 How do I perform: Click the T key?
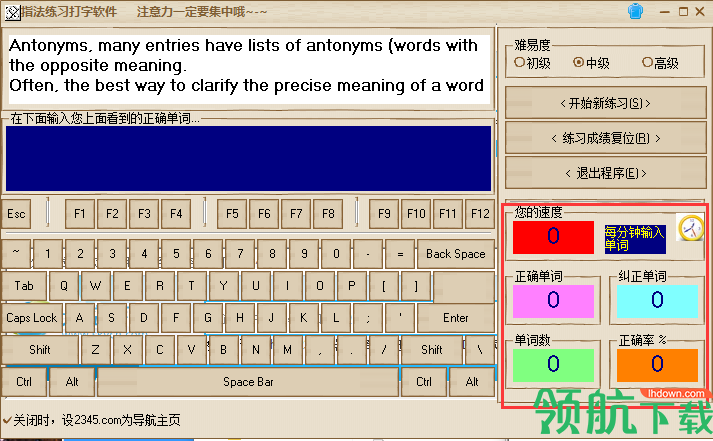[192, 286]
